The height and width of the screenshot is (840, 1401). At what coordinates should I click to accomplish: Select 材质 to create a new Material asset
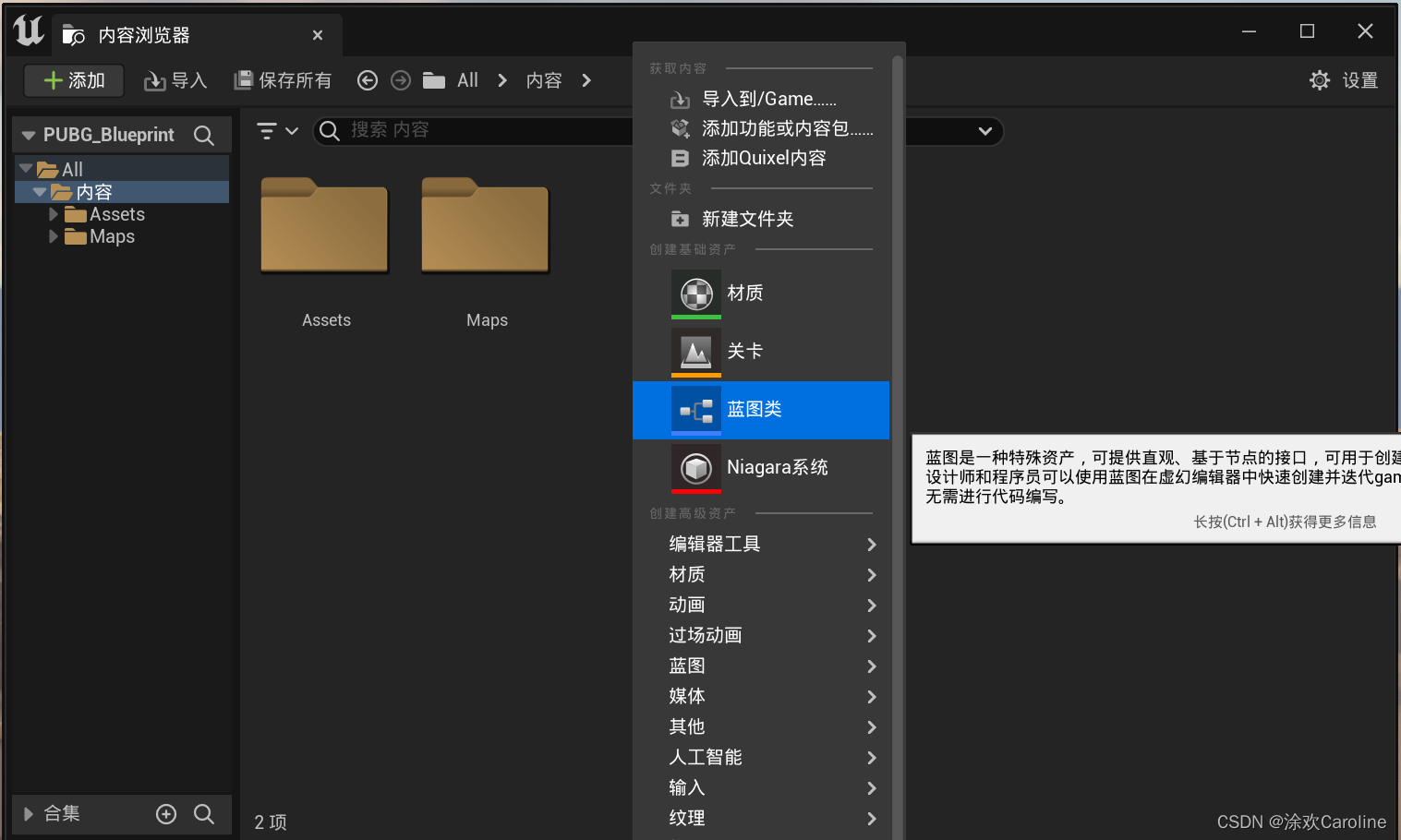745,293
